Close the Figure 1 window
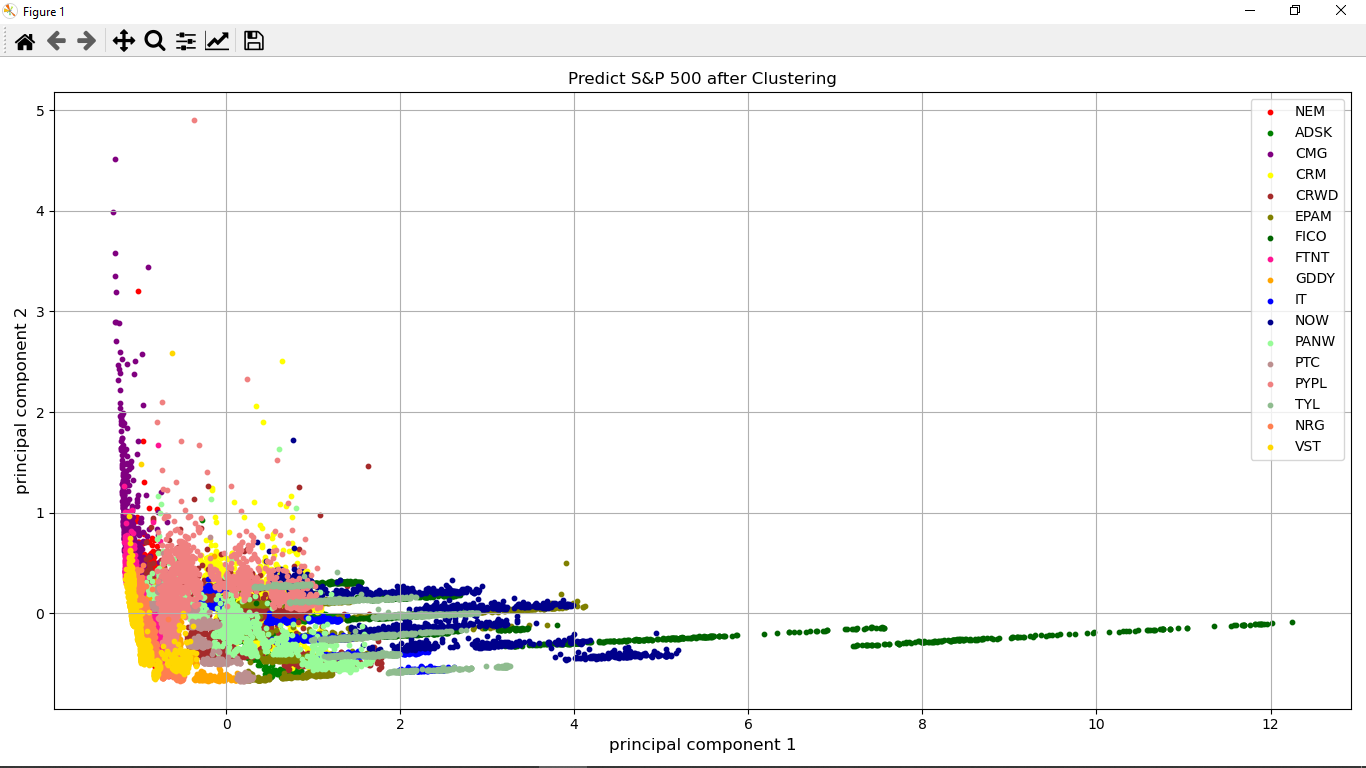The image size is (1366, 768). click(x=1341, y=10)
